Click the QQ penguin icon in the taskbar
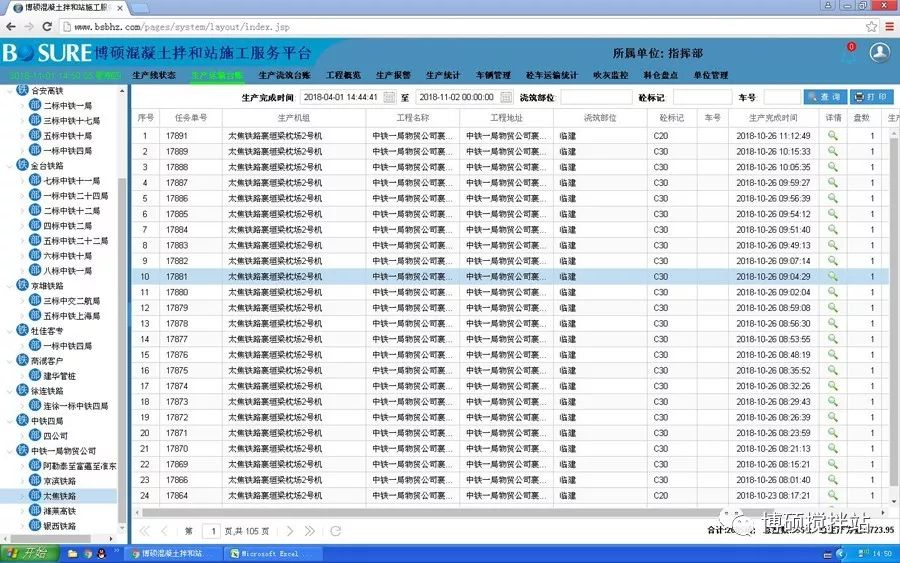The image size is (900, 563). [x=102, y=554]
